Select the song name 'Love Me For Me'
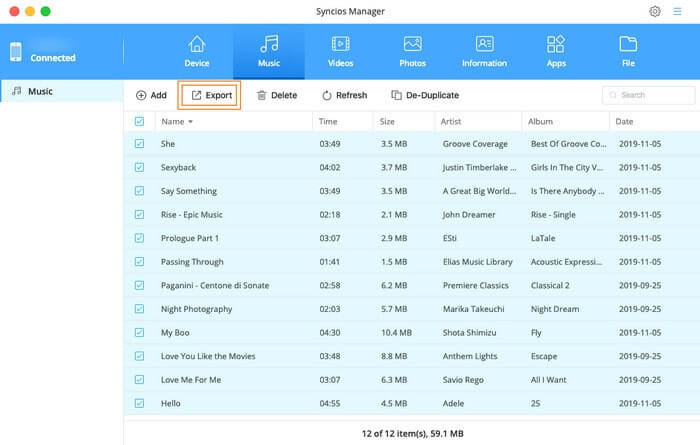The height and width of the screenshot is (445, 700). coord(191,380)
